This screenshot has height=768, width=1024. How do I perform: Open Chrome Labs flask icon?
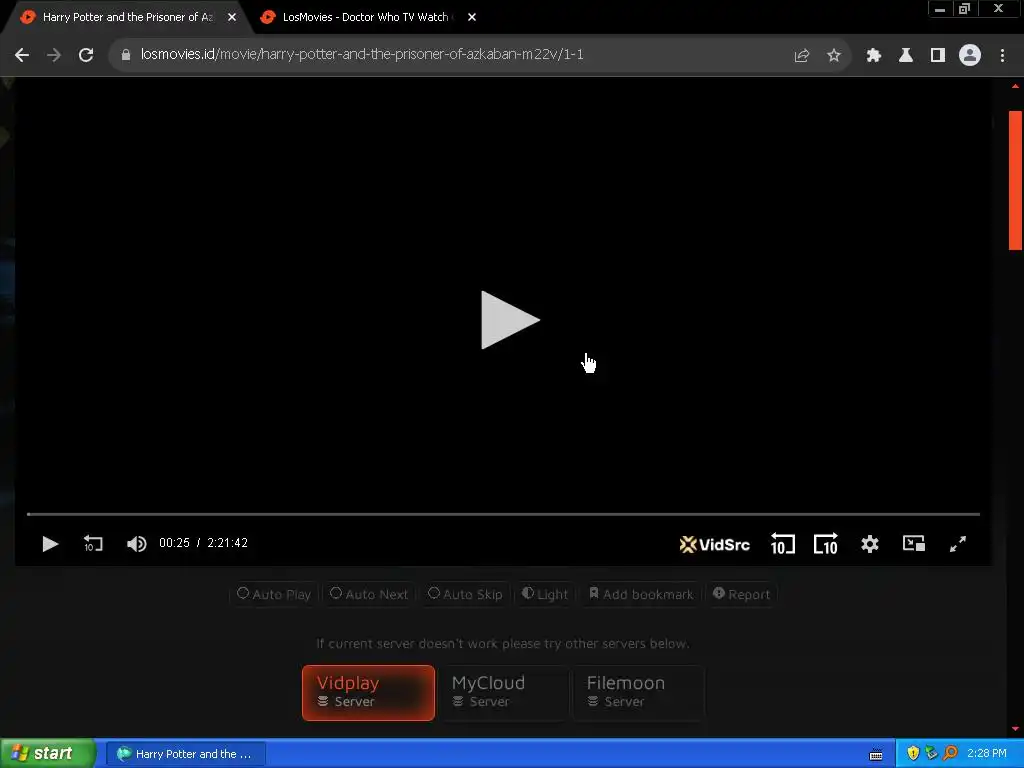pos(905,56)
